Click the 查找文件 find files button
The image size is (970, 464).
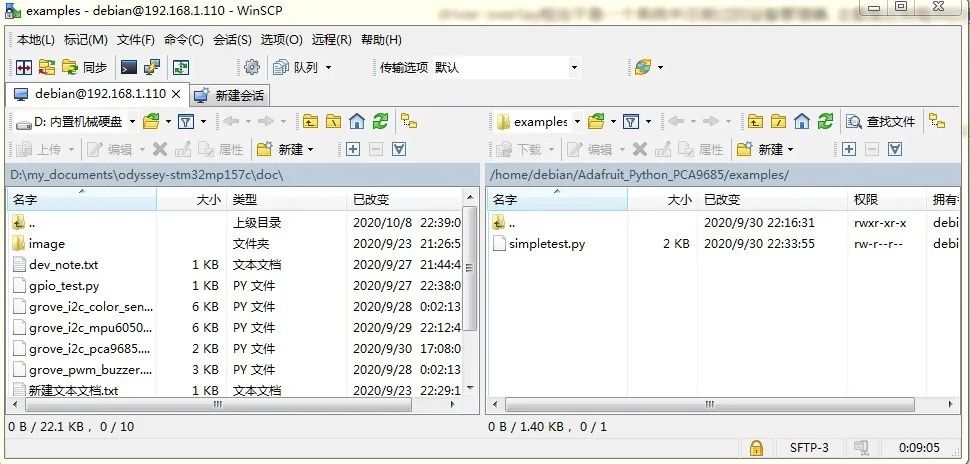881,122
